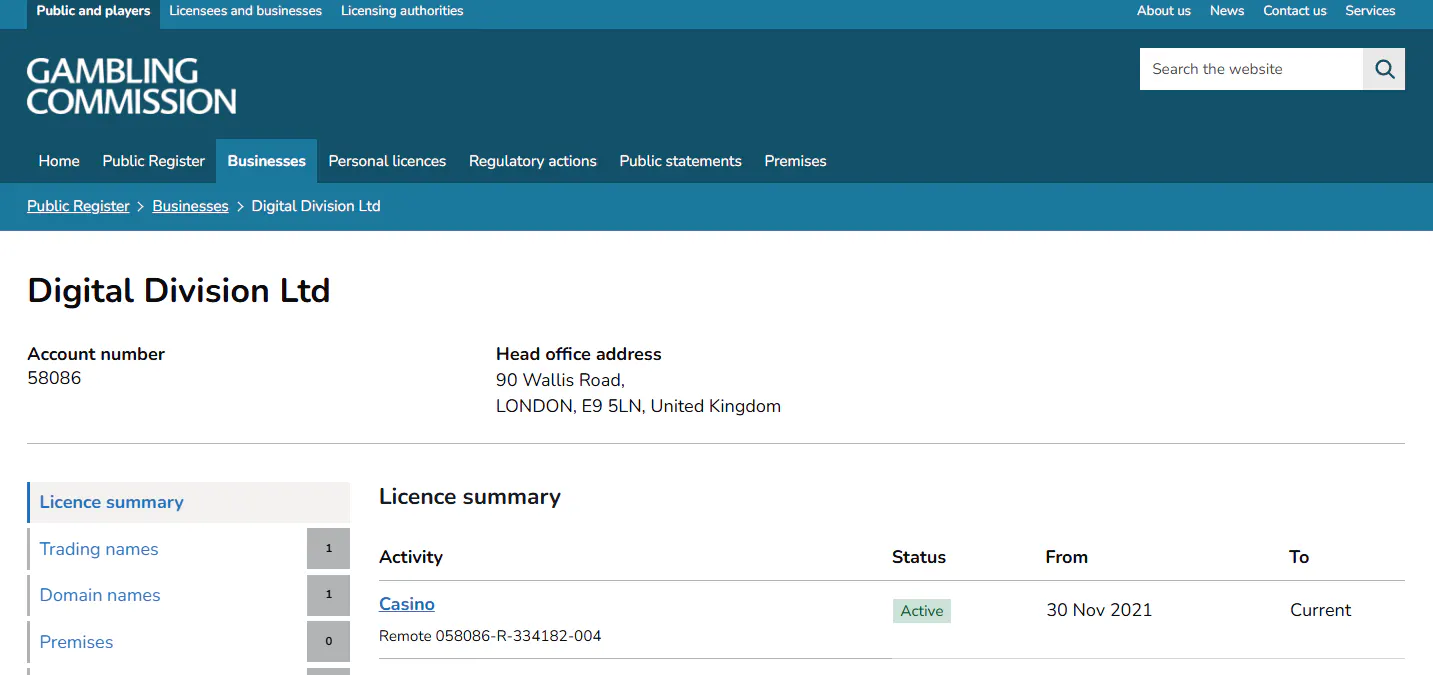
Task: Click the Digital Division Ltd page heading
Action: point(179,291)
